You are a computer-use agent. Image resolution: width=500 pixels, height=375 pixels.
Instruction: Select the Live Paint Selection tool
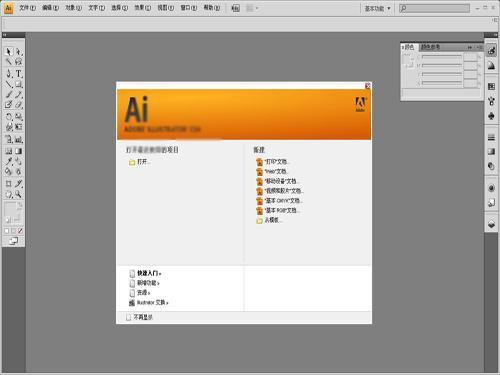[18, 171]
